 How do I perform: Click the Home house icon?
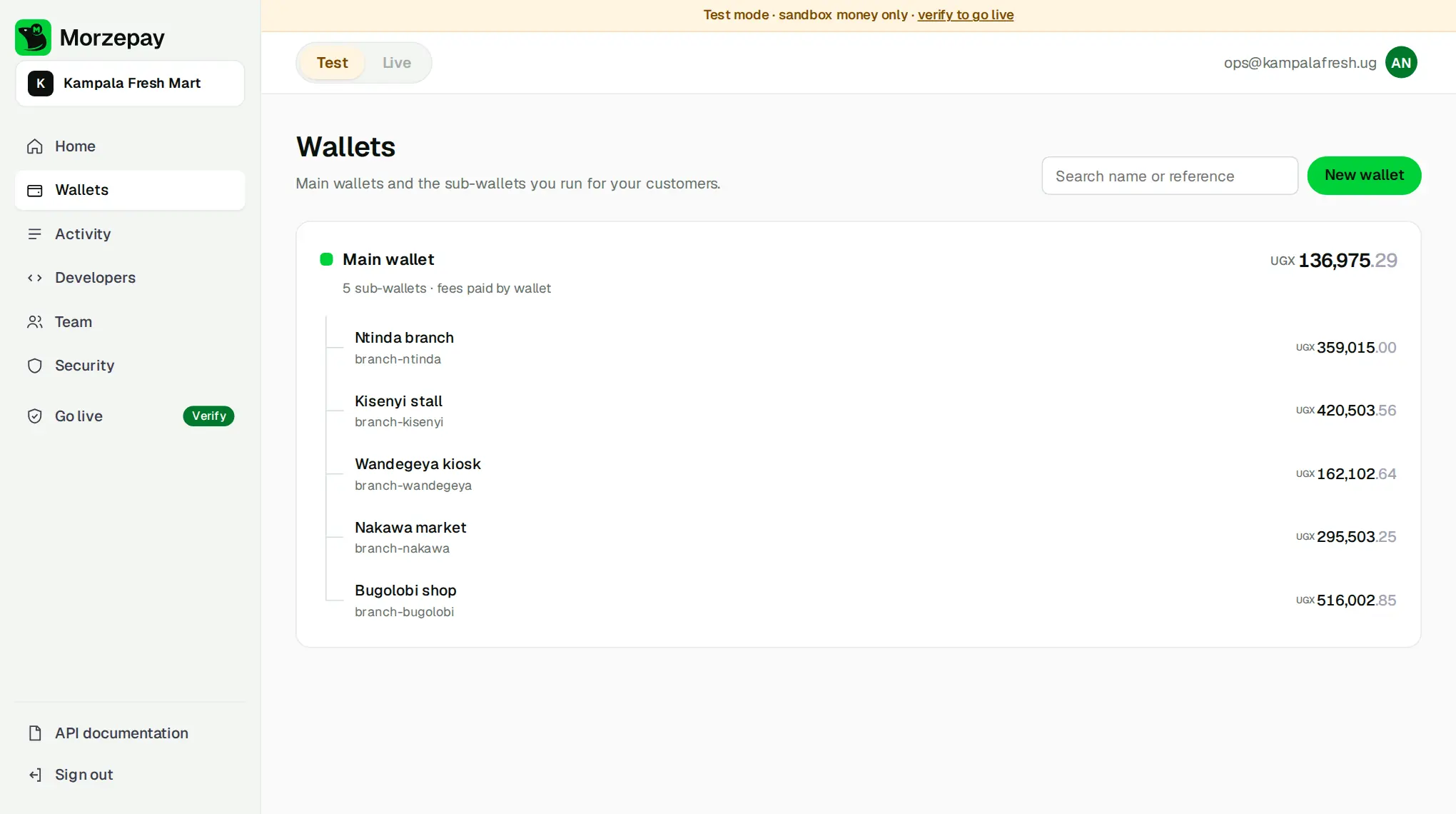click(x=35, y=146)
